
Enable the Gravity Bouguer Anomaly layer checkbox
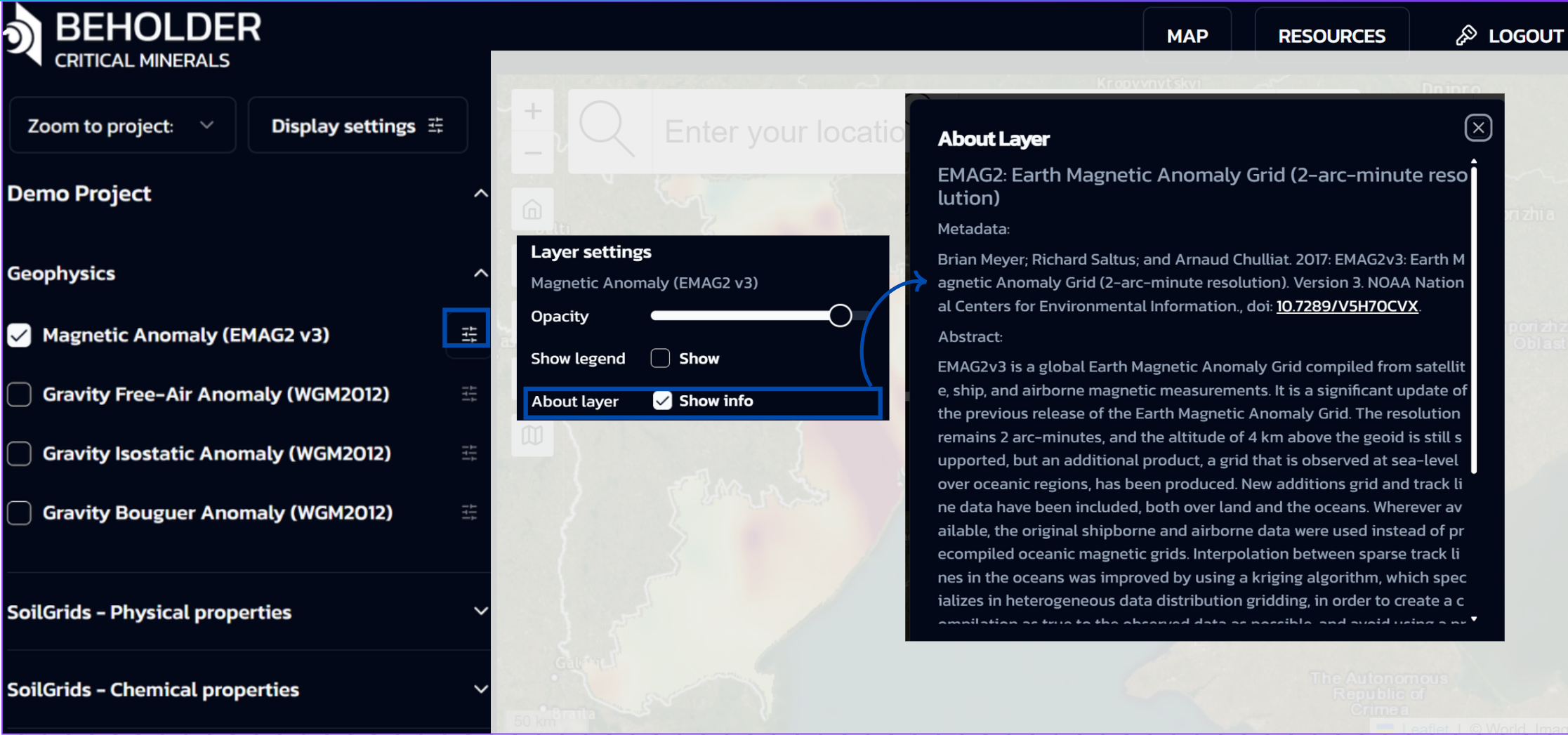pyautogui.click(x=20, y=513)
